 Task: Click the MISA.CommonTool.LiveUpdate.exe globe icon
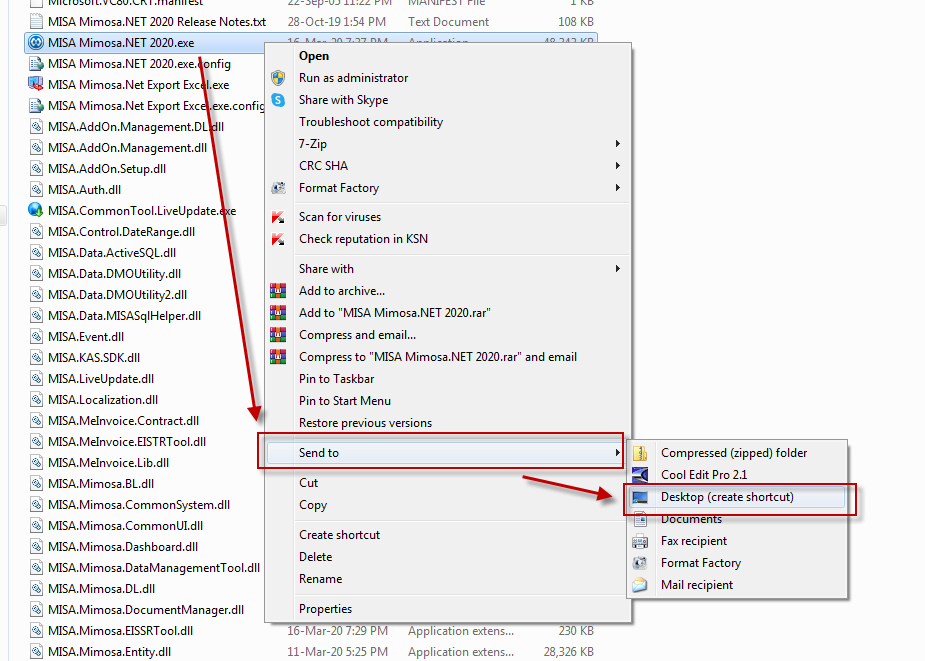pyautogui.click(x=36, y=210)
